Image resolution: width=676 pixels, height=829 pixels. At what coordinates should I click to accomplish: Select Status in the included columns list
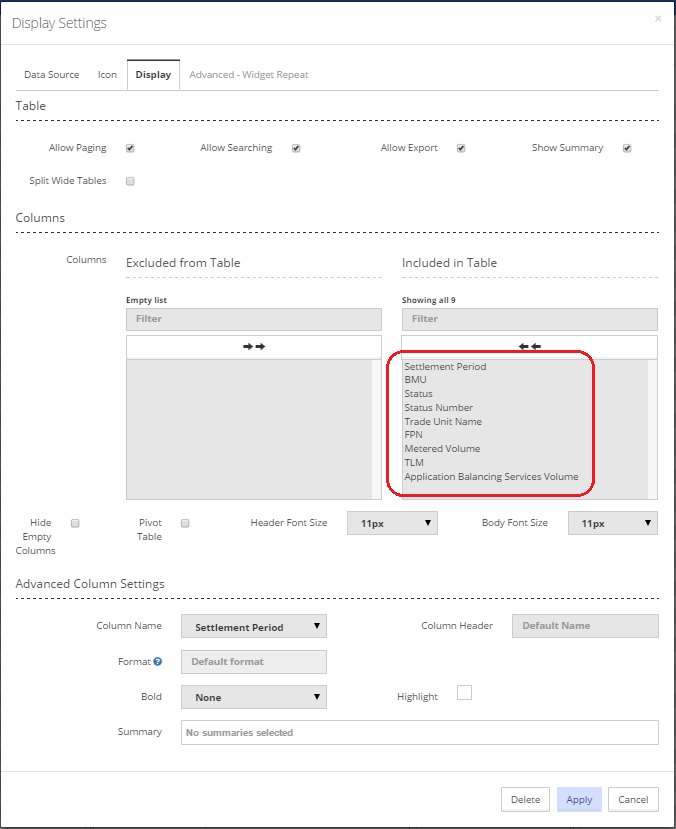(418, 393)
